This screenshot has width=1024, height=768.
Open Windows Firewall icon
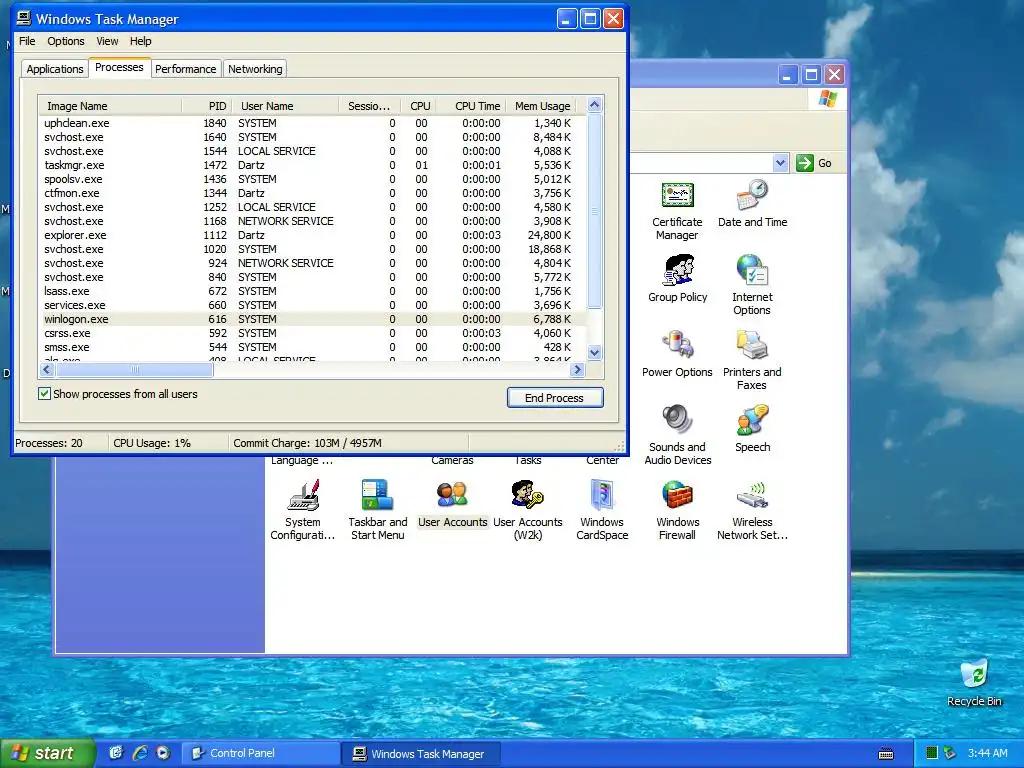[677, 495]
